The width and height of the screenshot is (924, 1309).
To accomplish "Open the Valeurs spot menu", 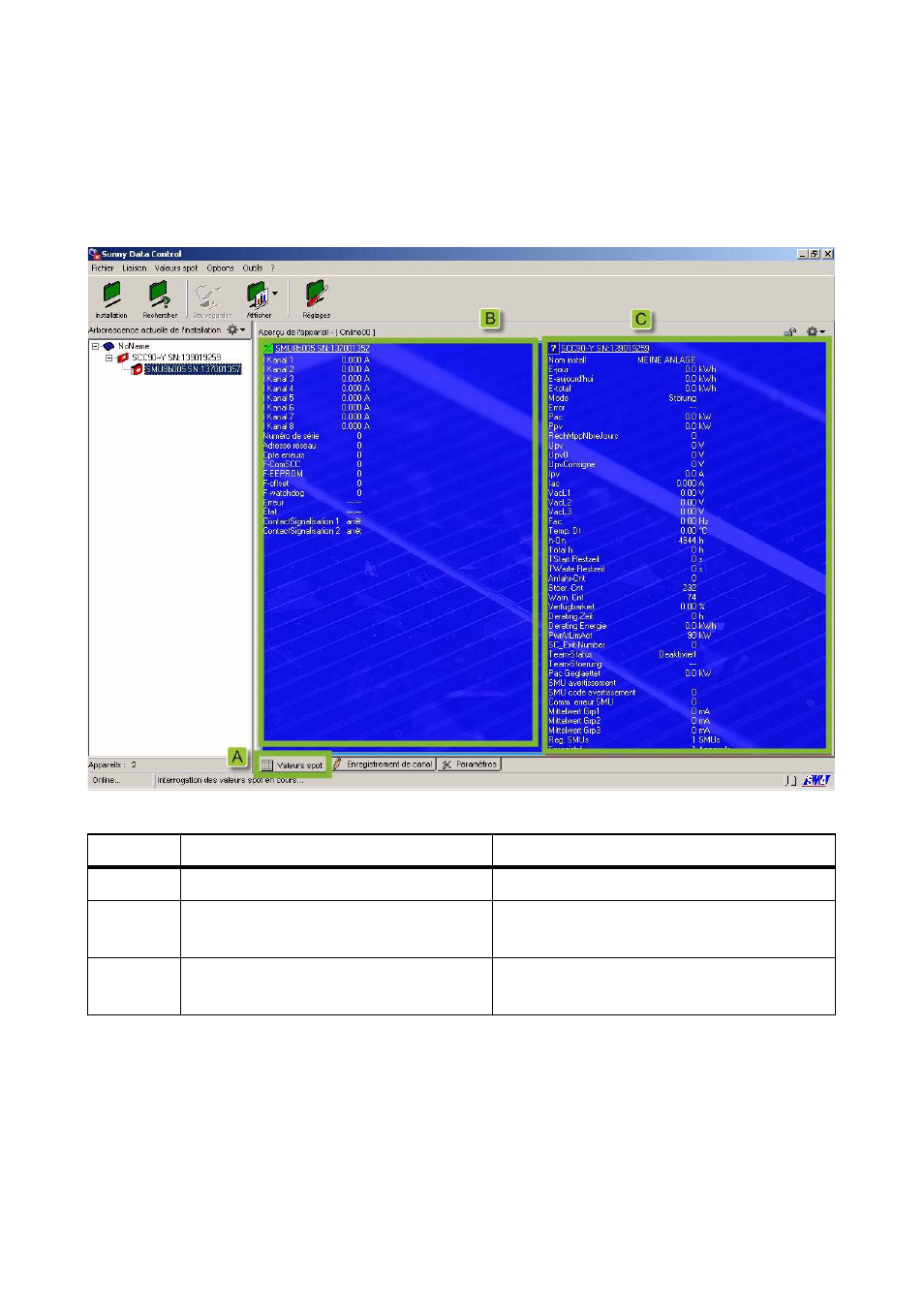I will pos(176,268).
